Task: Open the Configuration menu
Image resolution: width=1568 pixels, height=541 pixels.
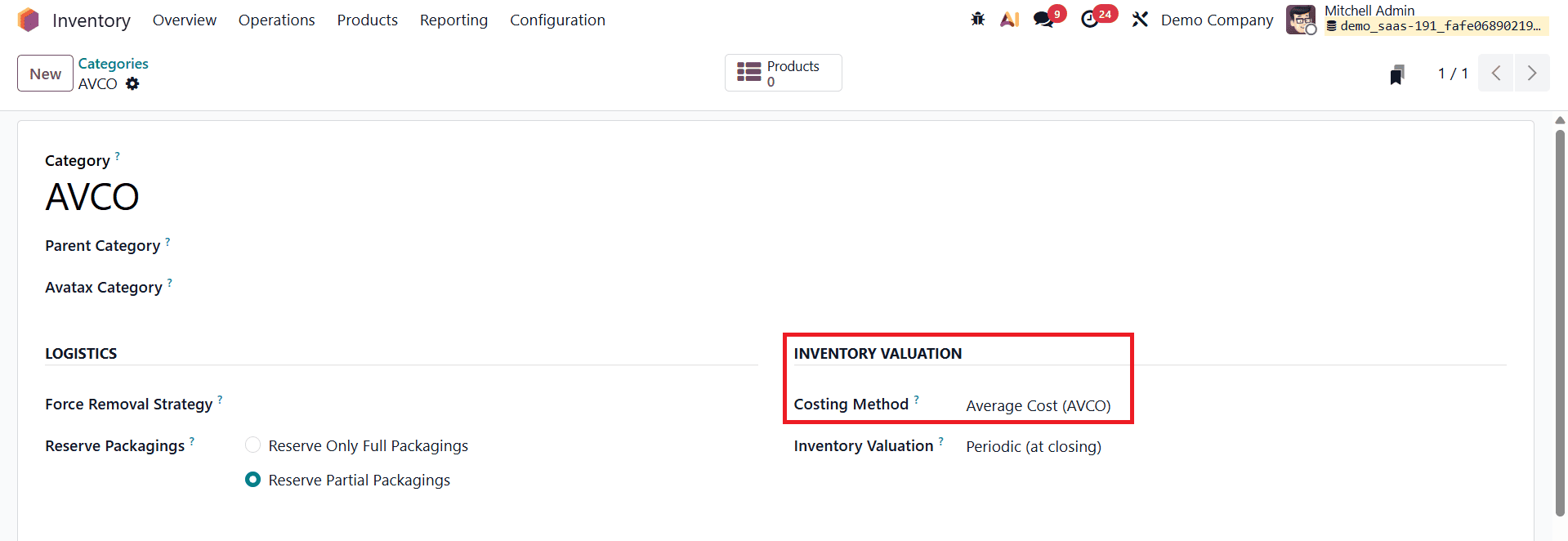Action: coord(557,20)
